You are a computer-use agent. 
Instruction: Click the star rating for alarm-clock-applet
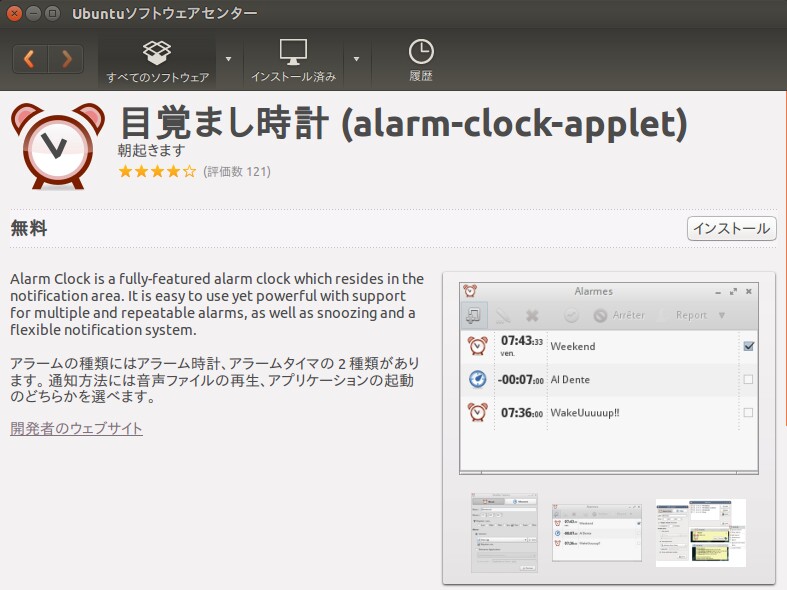tap(157, 172)
